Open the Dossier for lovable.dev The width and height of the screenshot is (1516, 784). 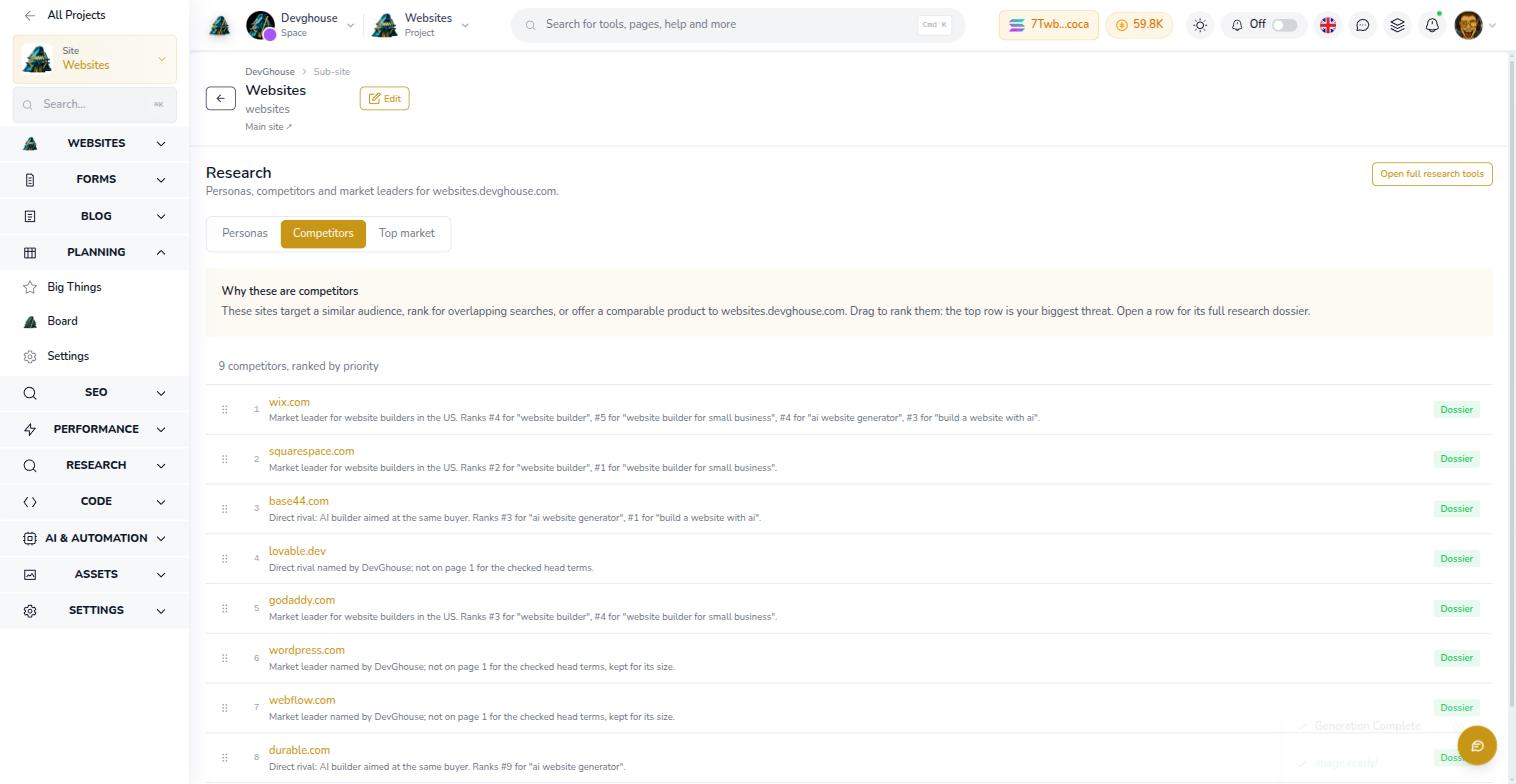click(1457, 558)
